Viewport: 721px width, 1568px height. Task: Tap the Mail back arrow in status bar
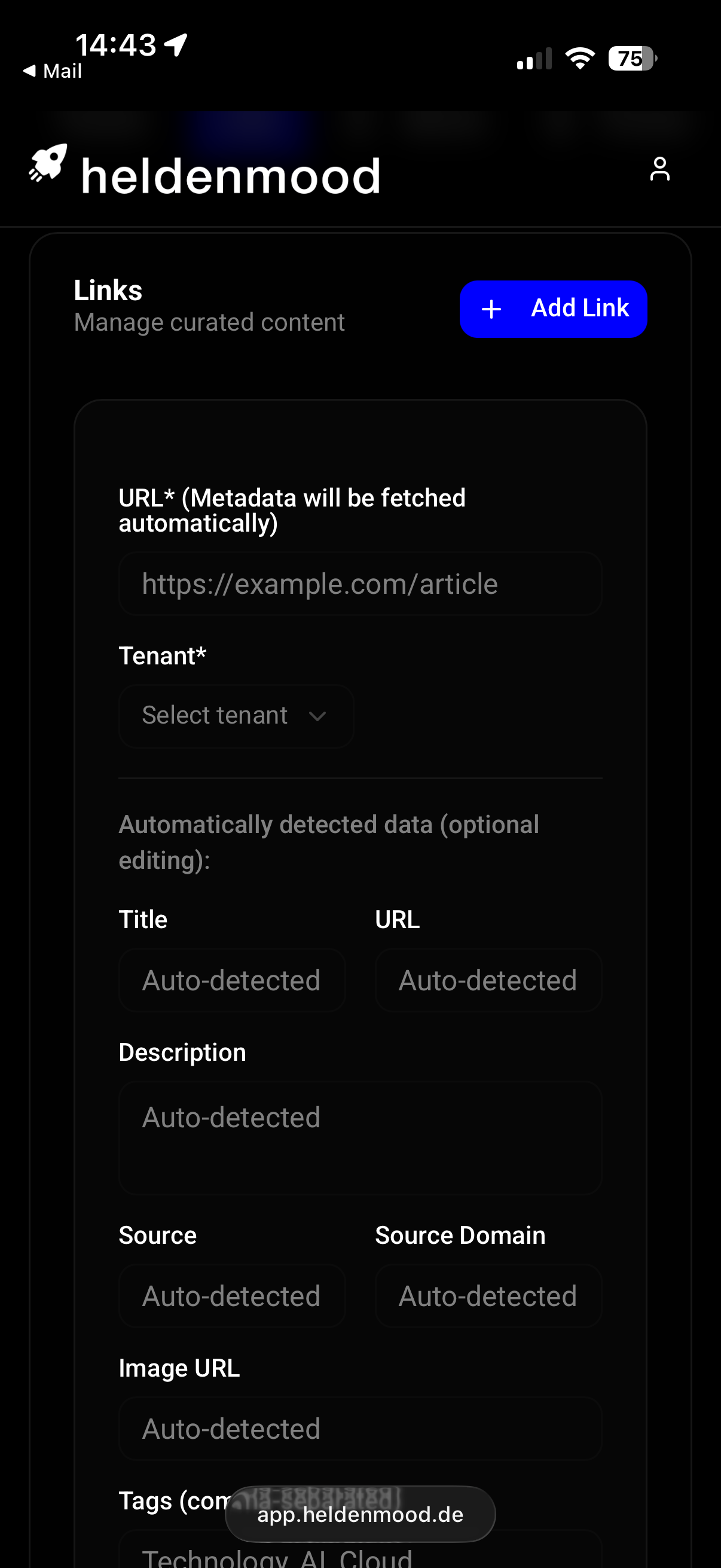coord(29,71)
